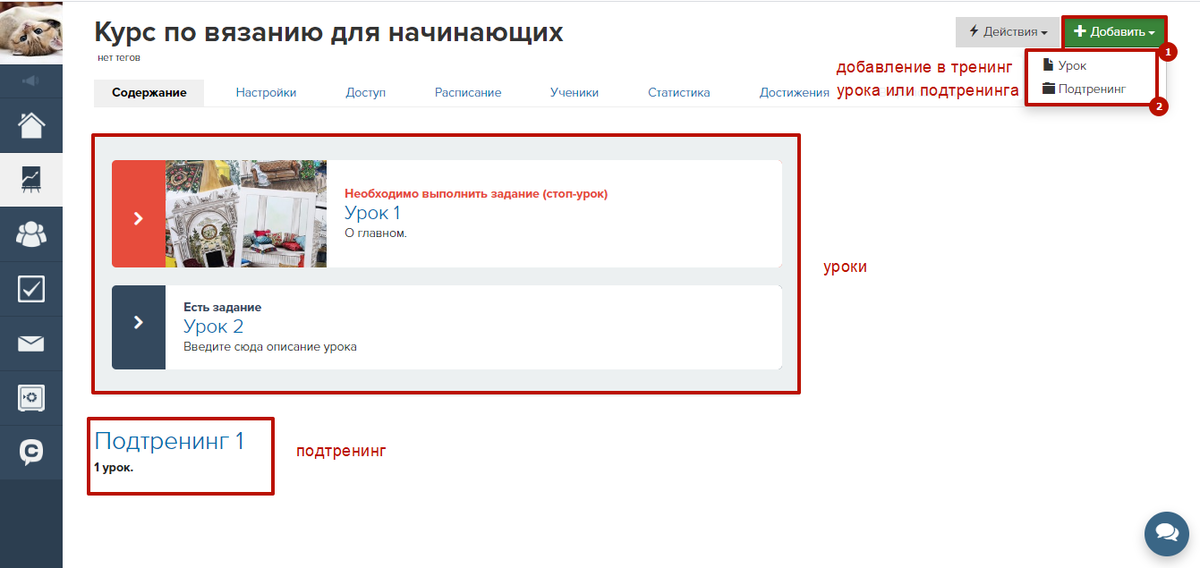Open the safe icon in sidebar
Screen dimensions: 1200x568
click(x=31, y=398)
